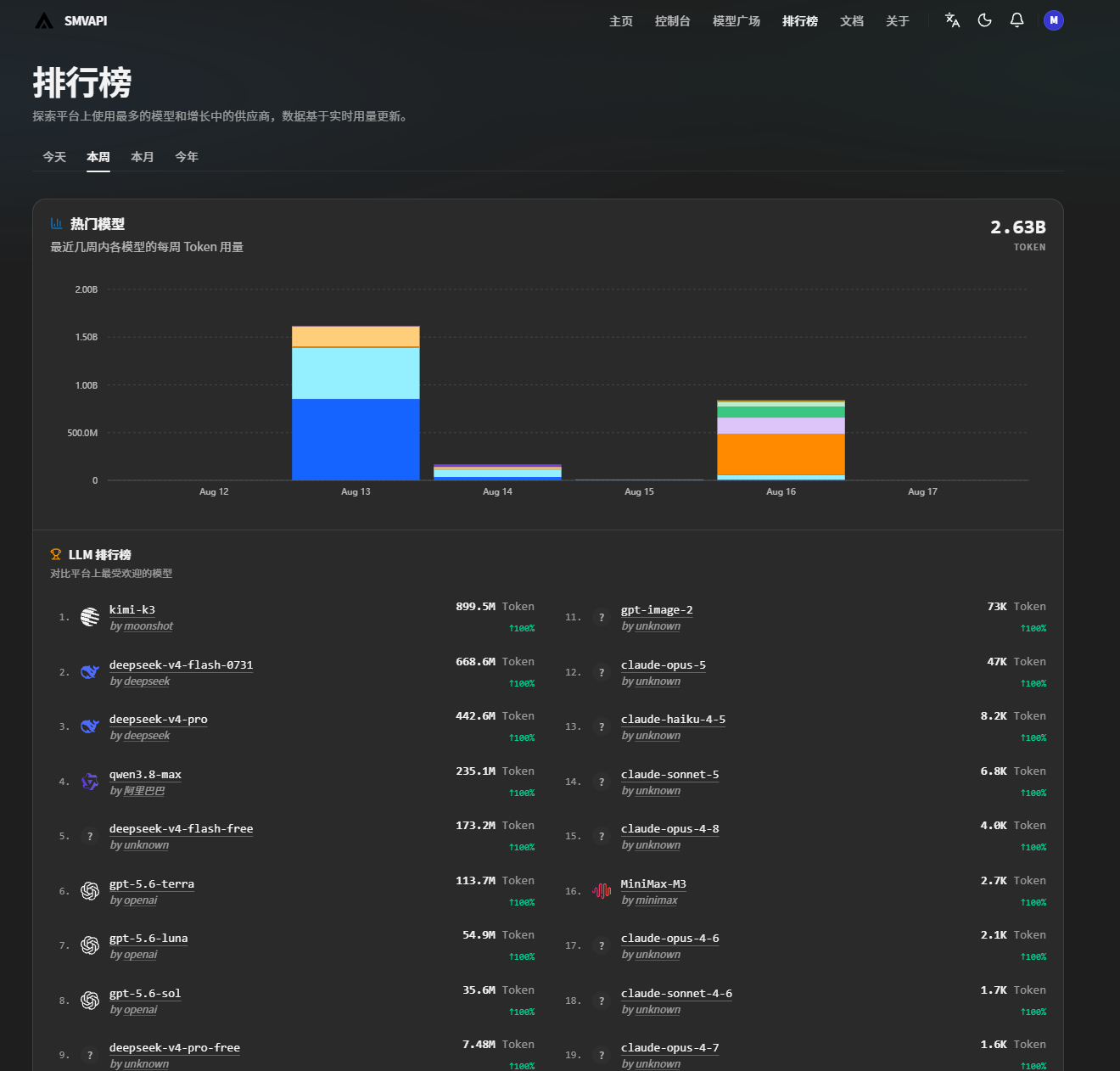Click the 899.5M token count for kimi-k3

pos(476,607)
